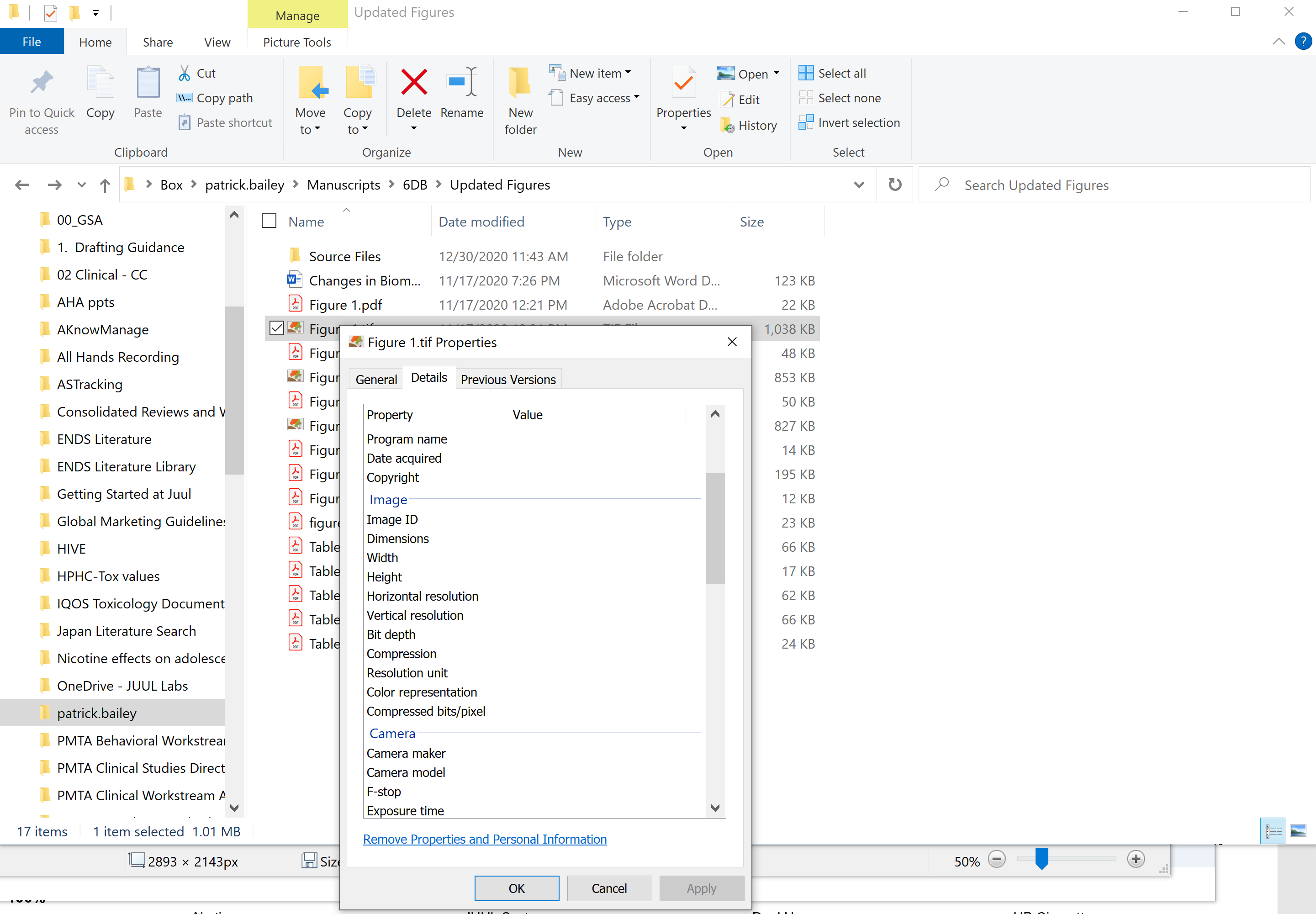The image size is (1316, 914).
Task: Click the red Delete X icon
Action: pyautogui.click(x=414, y=82)
